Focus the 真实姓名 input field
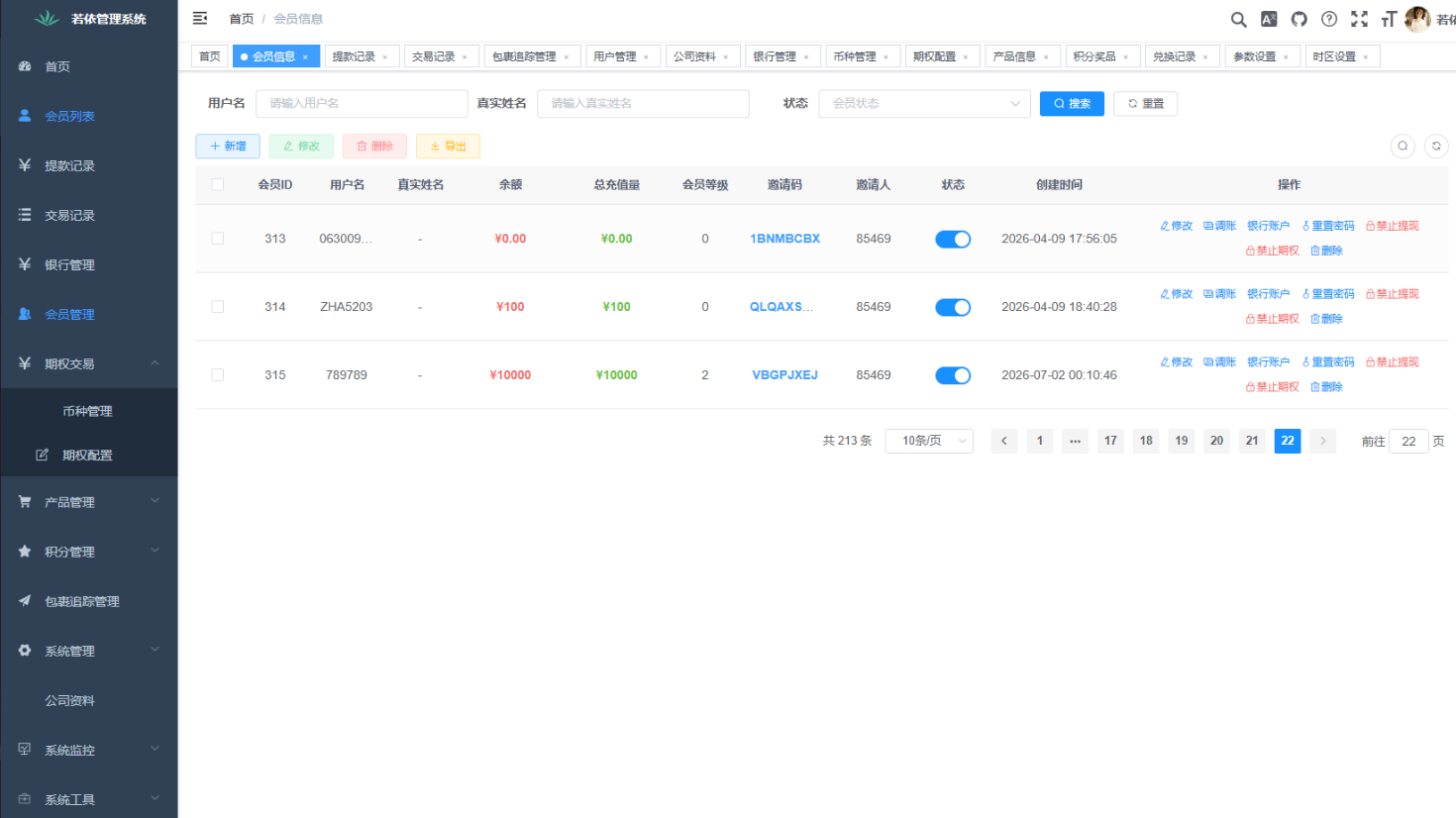Image resolution: width=1456 pixels, height=818 pixels. (643, 103)
